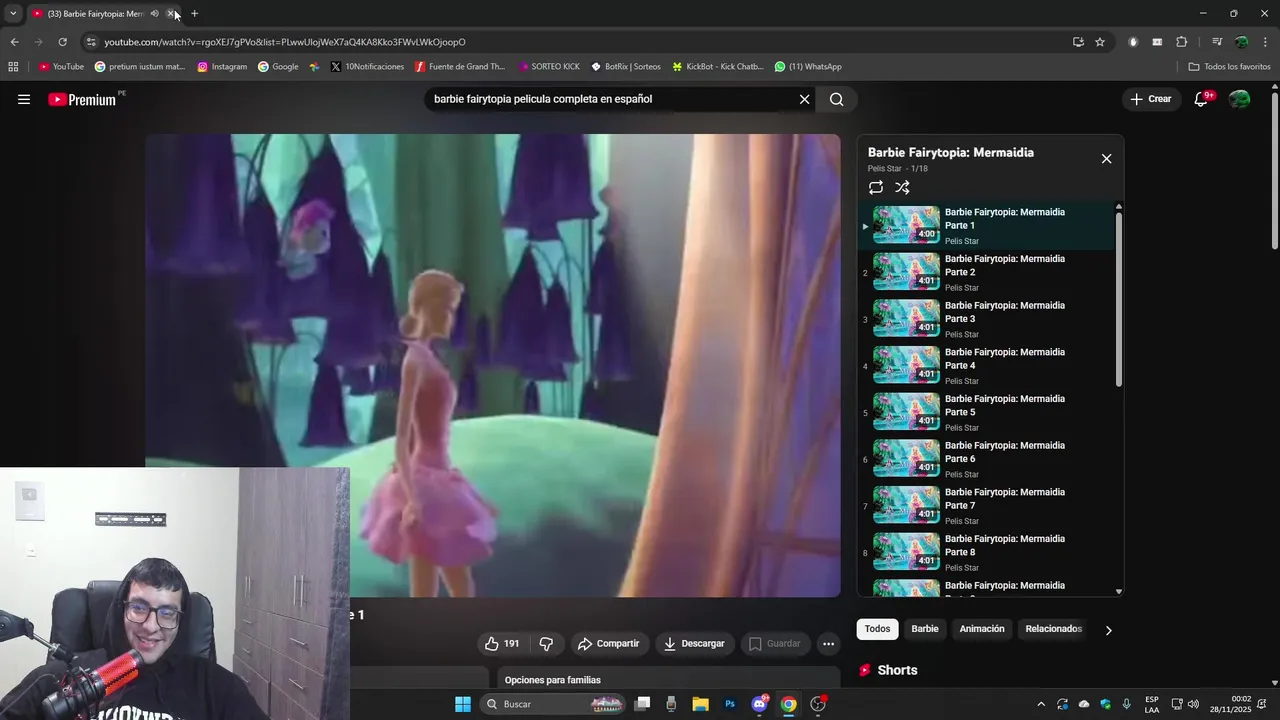
Task: Open the Windows Start menu
Action: pyautogui.click(x=463, y=704)
